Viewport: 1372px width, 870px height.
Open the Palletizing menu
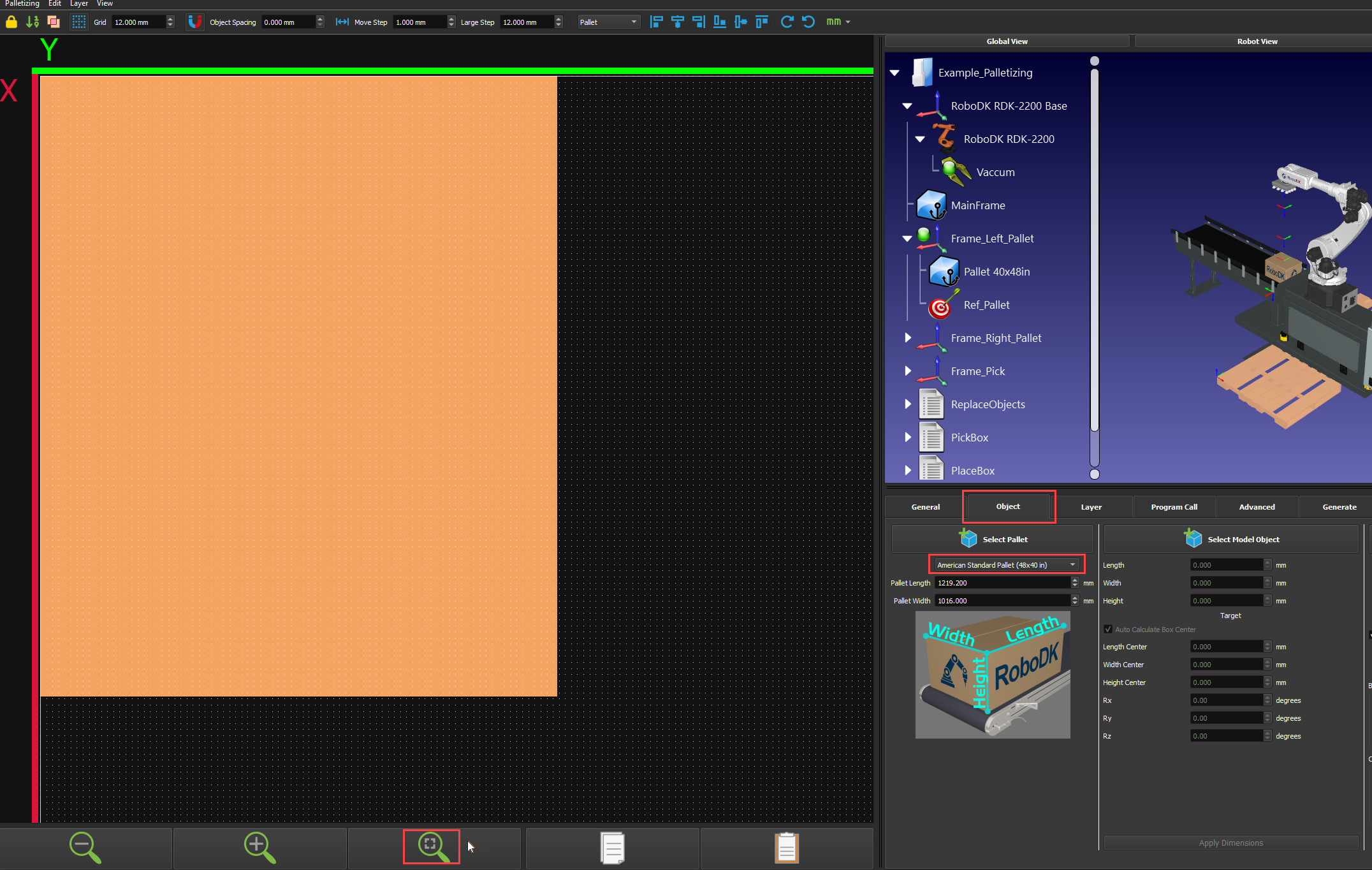22,4
